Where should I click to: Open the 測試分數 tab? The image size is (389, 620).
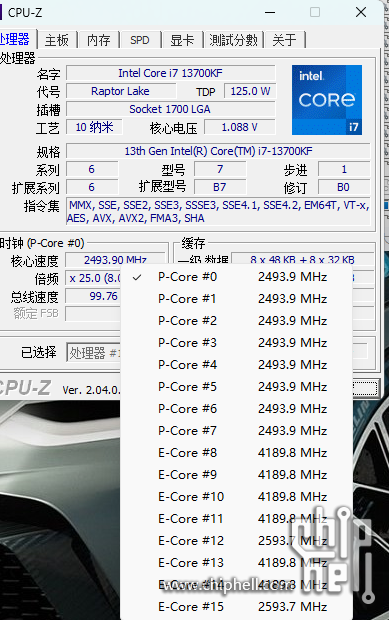[233, 40]
